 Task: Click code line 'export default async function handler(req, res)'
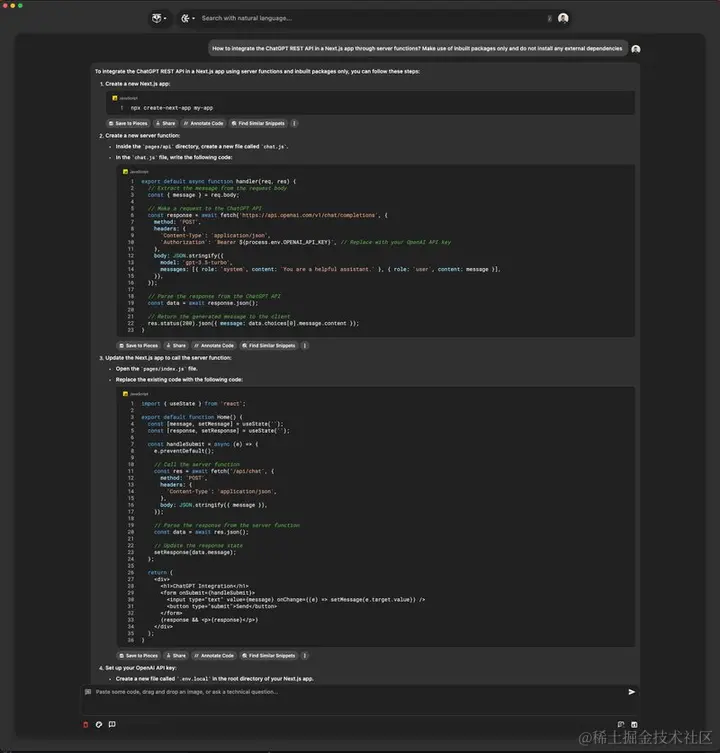219,182
